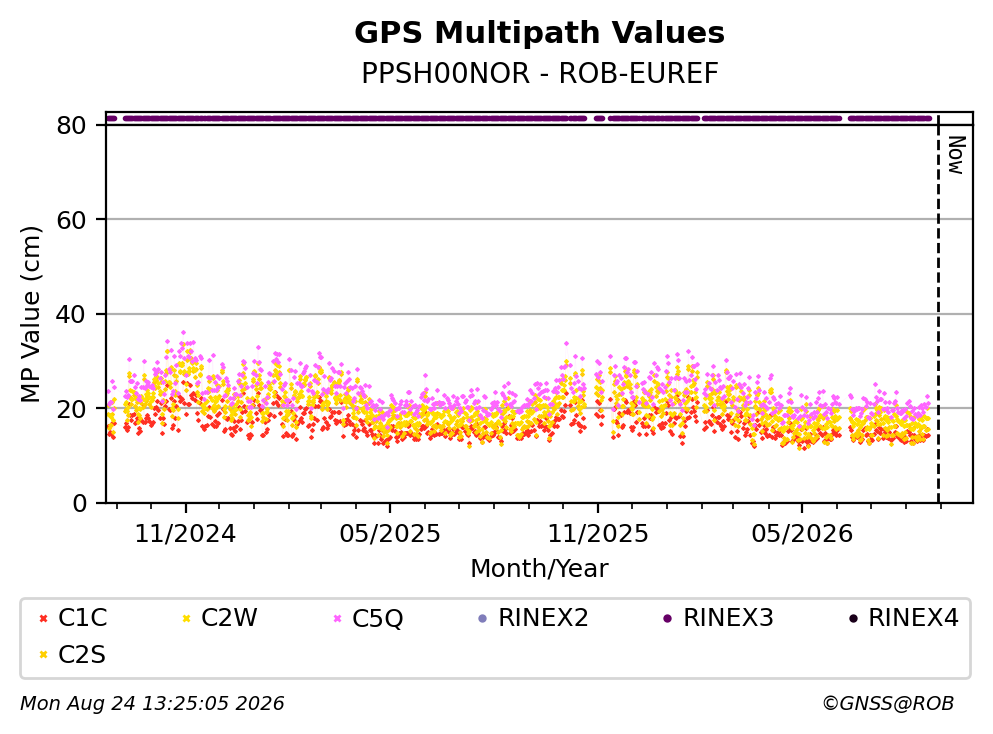
Task: Click the RINEX4 black legend dot
Action: click(x=853, y=618)
